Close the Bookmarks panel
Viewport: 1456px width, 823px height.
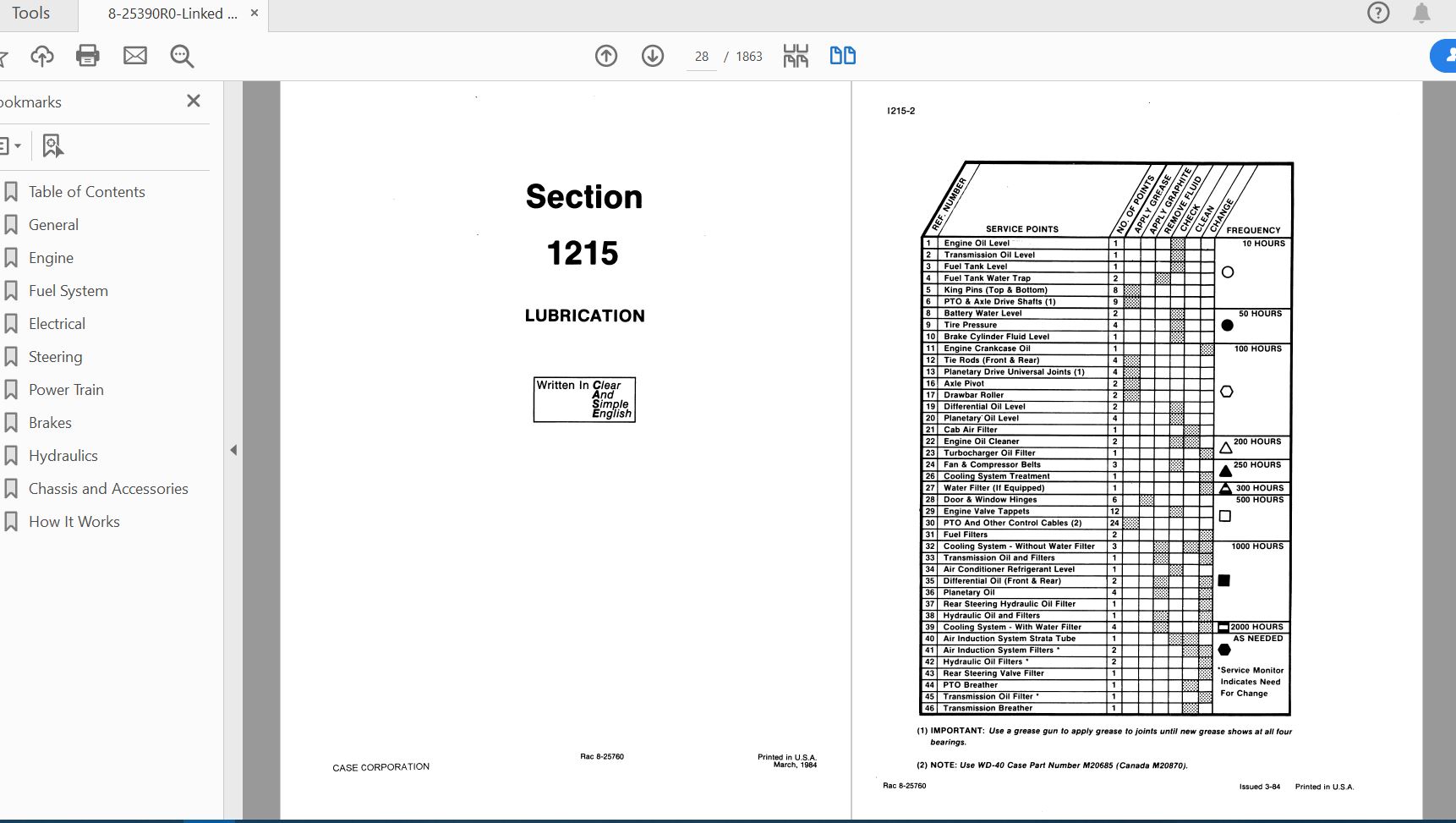(193, 101)
